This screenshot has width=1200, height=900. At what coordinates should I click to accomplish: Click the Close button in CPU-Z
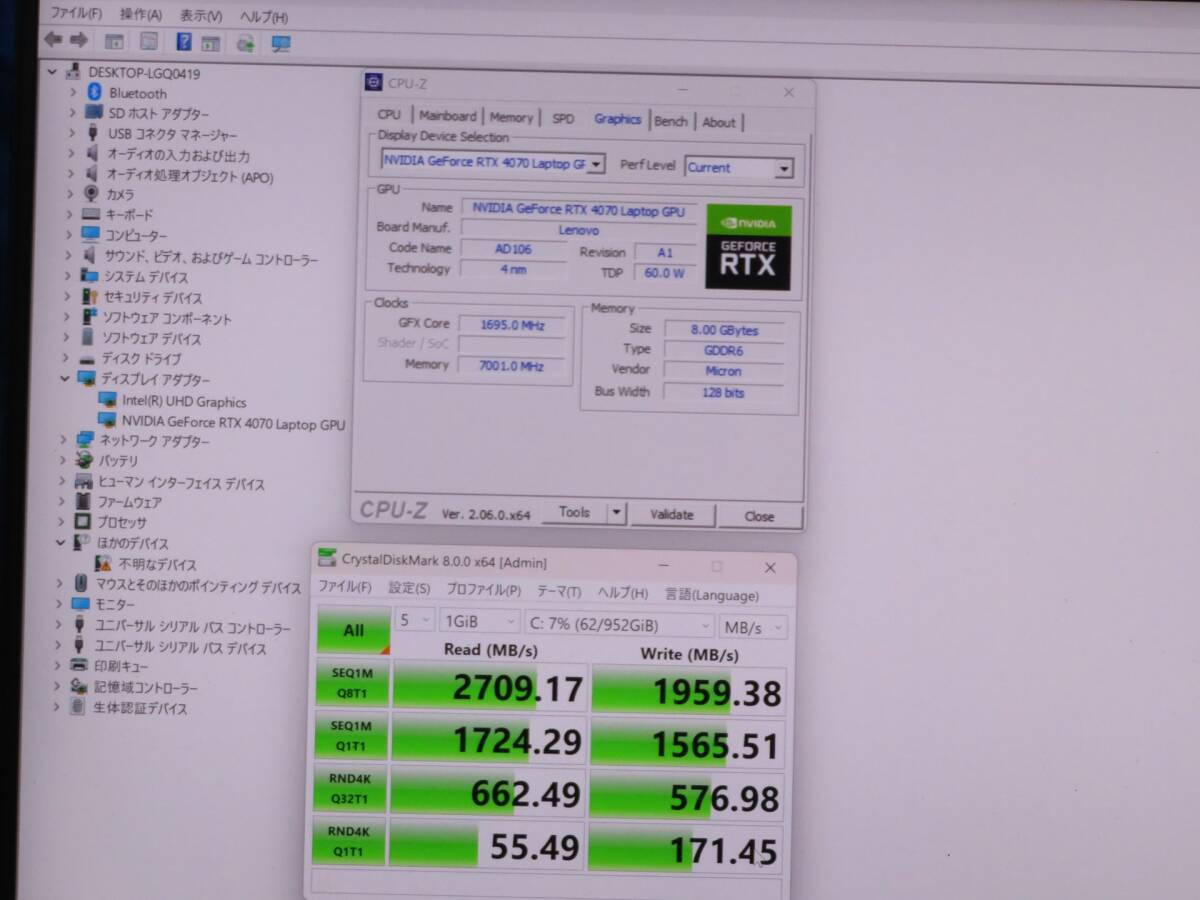tap(759, 517)
